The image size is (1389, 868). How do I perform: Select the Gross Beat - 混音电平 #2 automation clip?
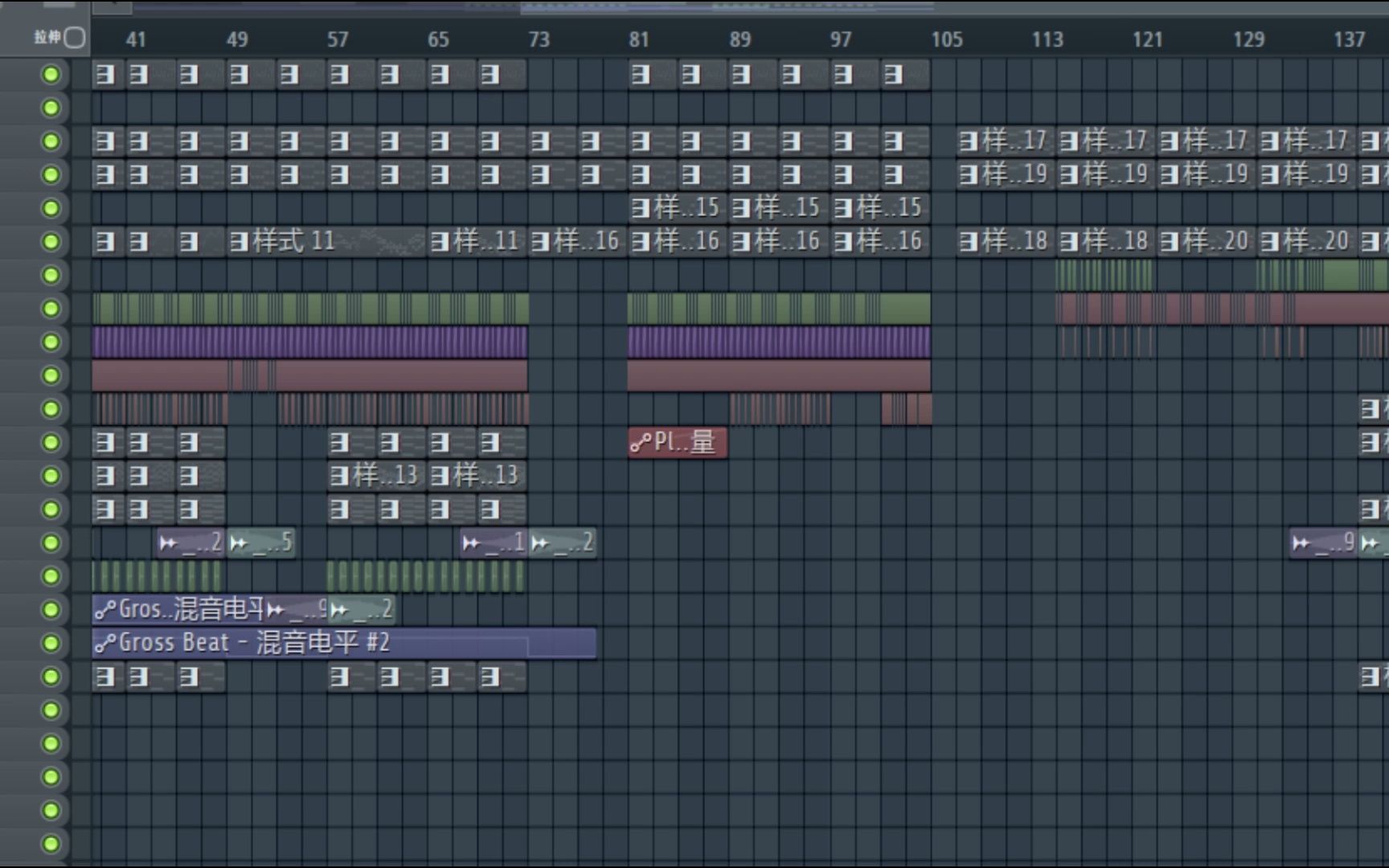pos(344,643)
